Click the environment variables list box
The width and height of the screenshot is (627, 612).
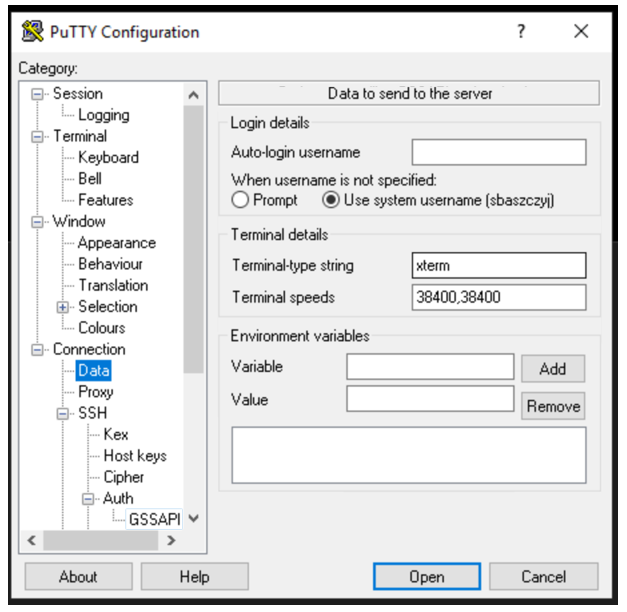pos(409,455)
